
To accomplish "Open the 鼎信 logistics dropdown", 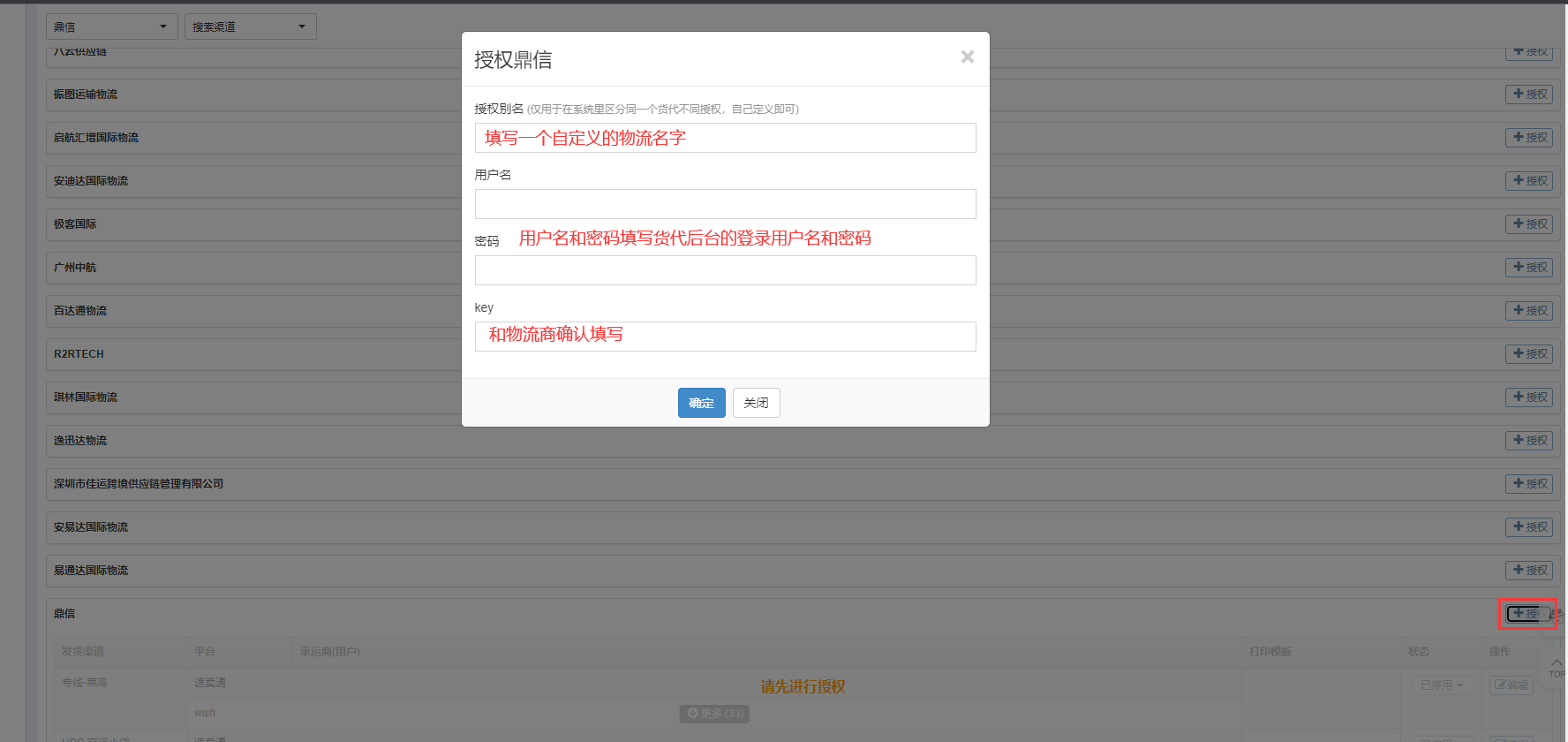I will tap(112, 26).
